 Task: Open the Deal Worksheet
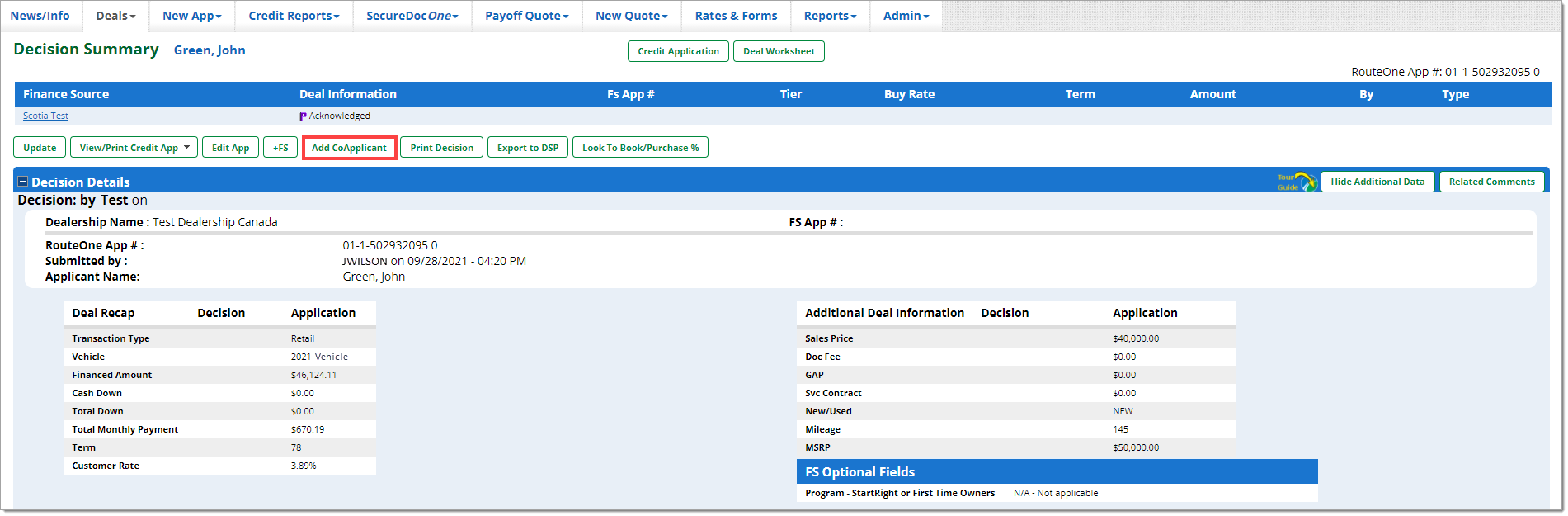pos(778,51)
